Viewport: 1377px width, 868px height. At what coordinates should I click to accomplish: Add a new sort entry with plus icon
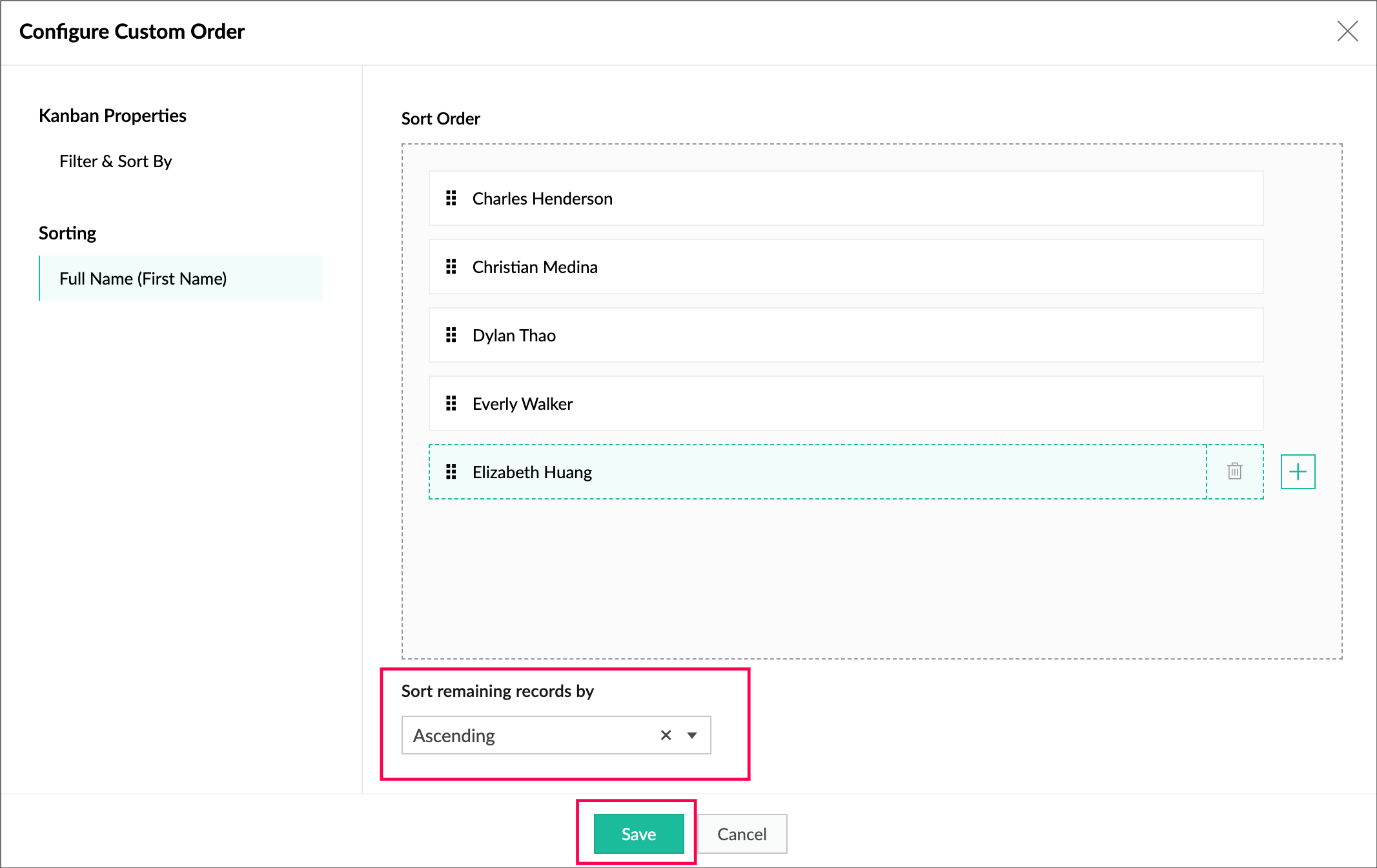point(1298,472)
